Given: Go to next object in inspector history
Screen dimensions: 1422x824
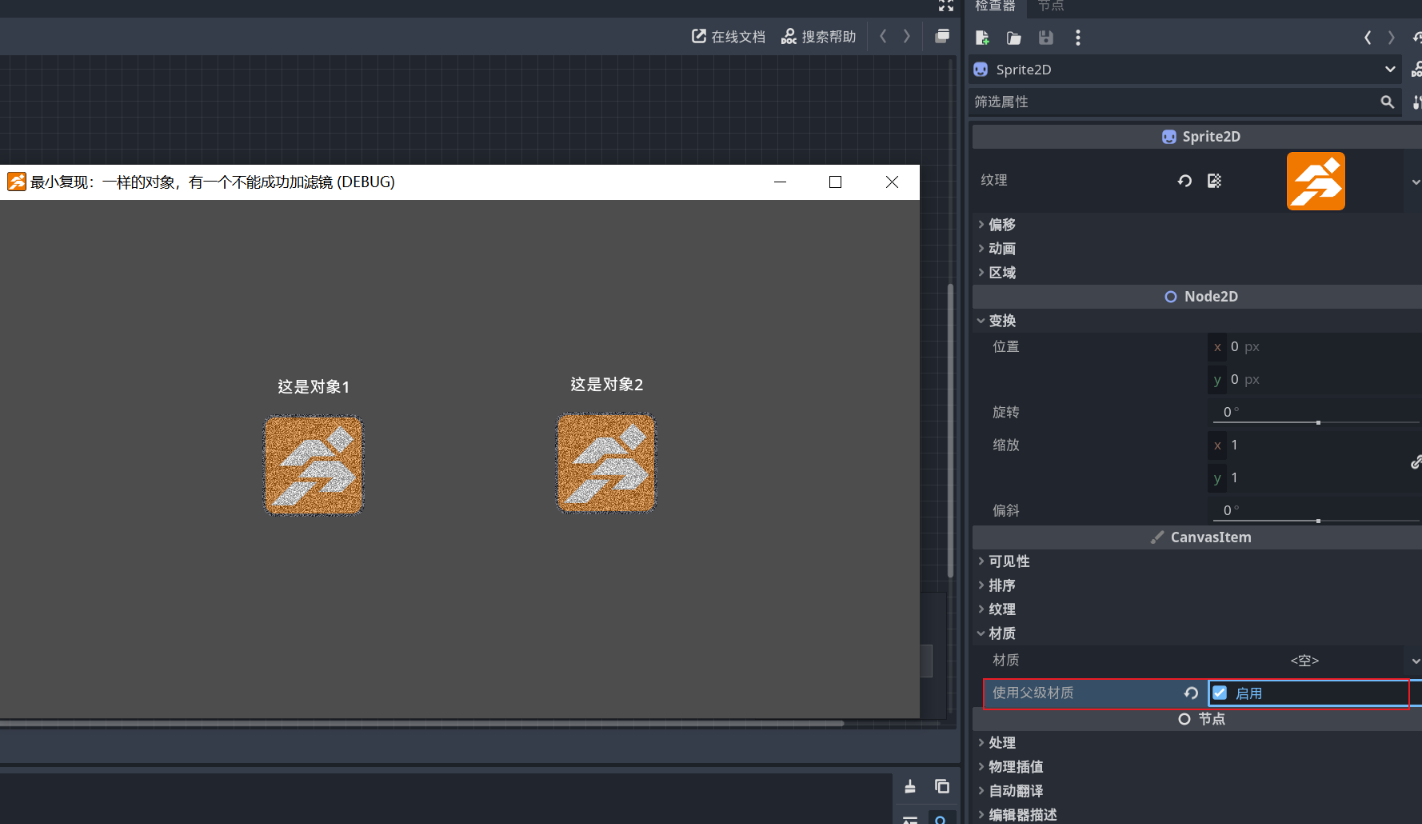Looking at the screenshot, I should point(1391,38).
